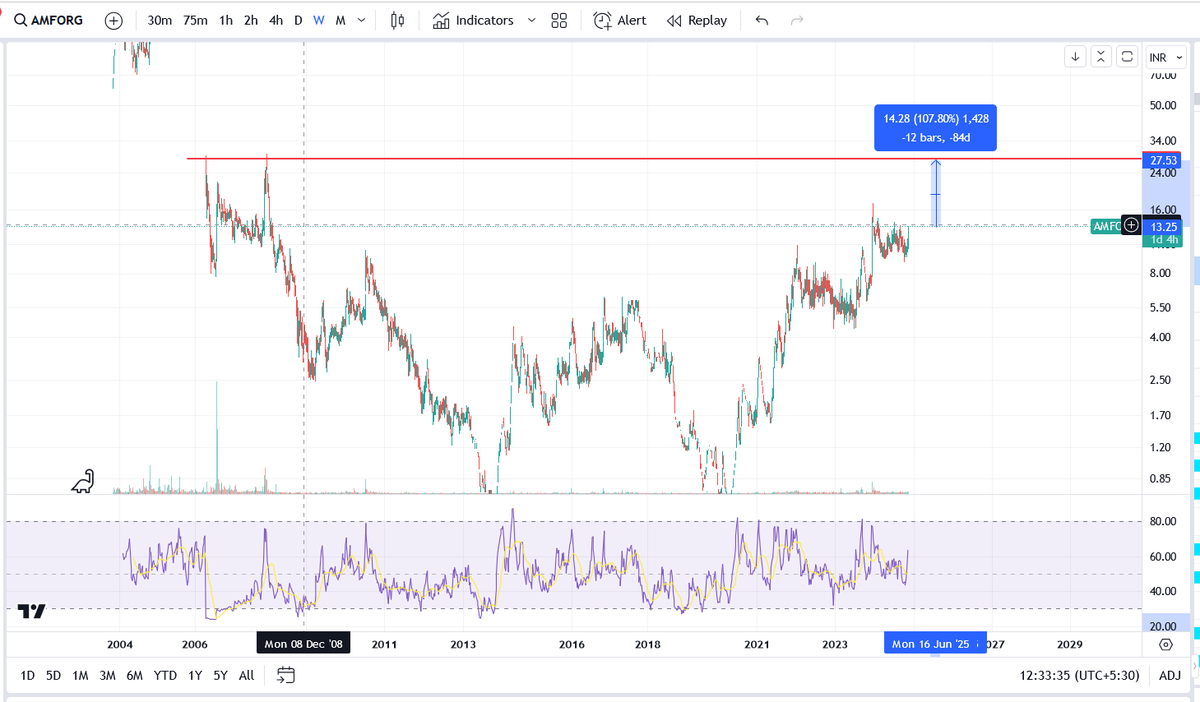Expand favorite indicators dropdown arrow
Viewport: 1200px width, 702px height.
click(531, 20)
